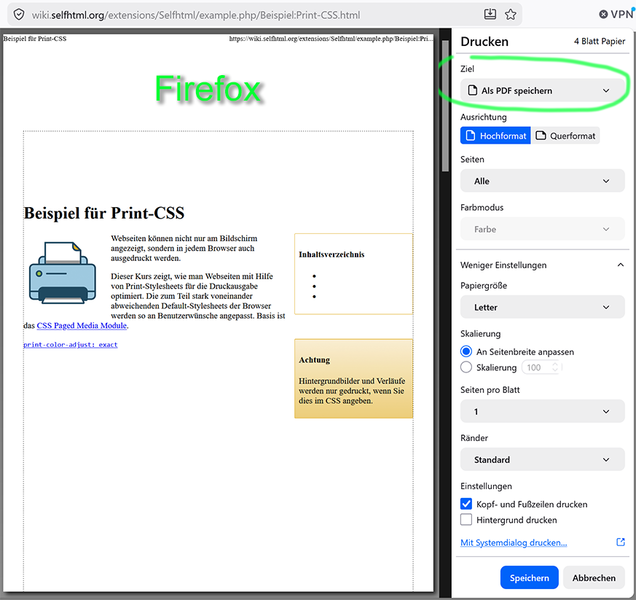Click the Skalierung percentage field showing 100
The width and height of the screenshot is (636, 600).
pos(537,367)
